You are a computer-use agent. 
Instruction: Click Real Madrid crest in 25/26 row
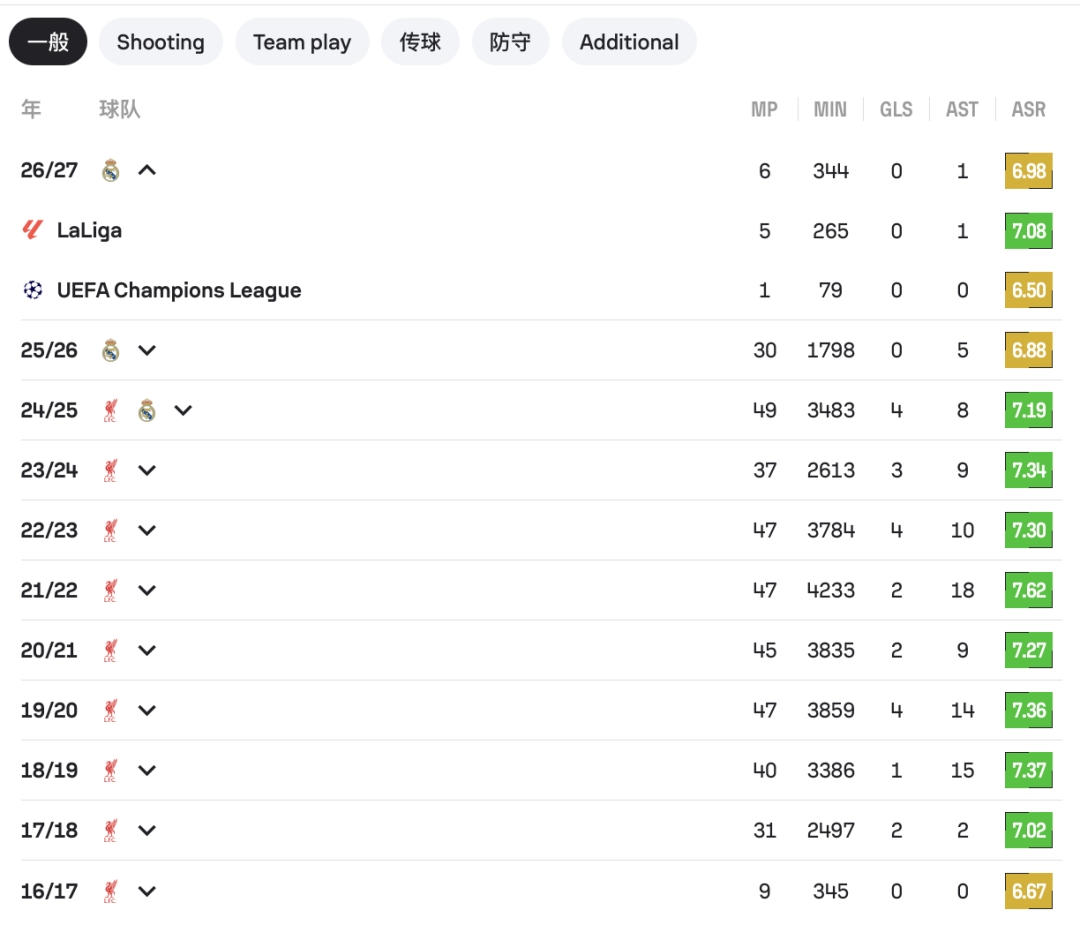[x=110, y=350]
